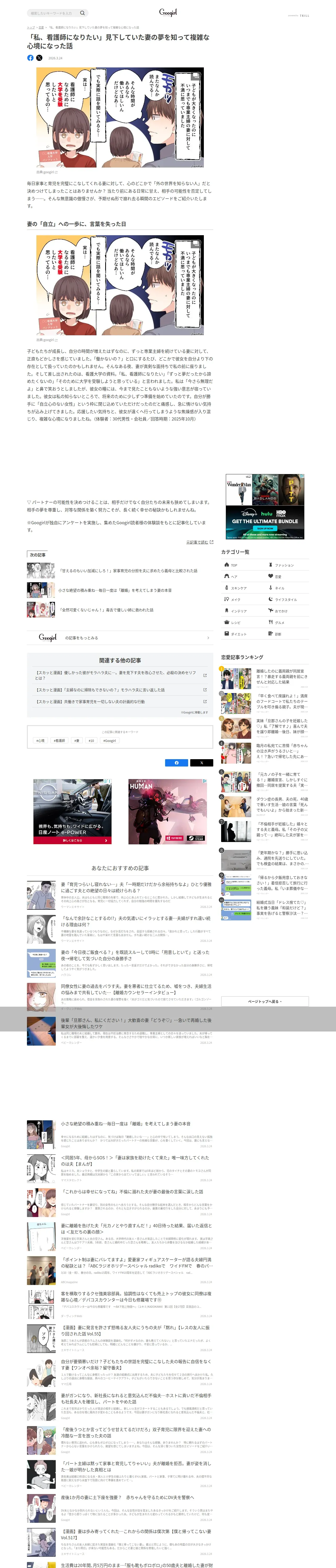Click the blue Facebook share button

pos(177,763)
